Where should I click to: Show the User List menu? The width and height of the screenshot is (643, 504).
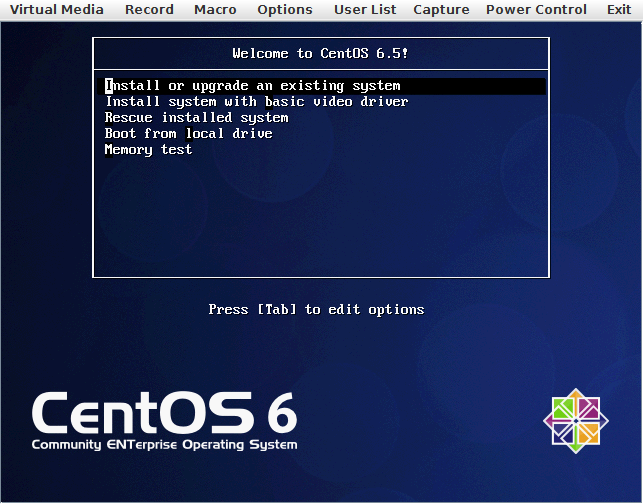365,10
